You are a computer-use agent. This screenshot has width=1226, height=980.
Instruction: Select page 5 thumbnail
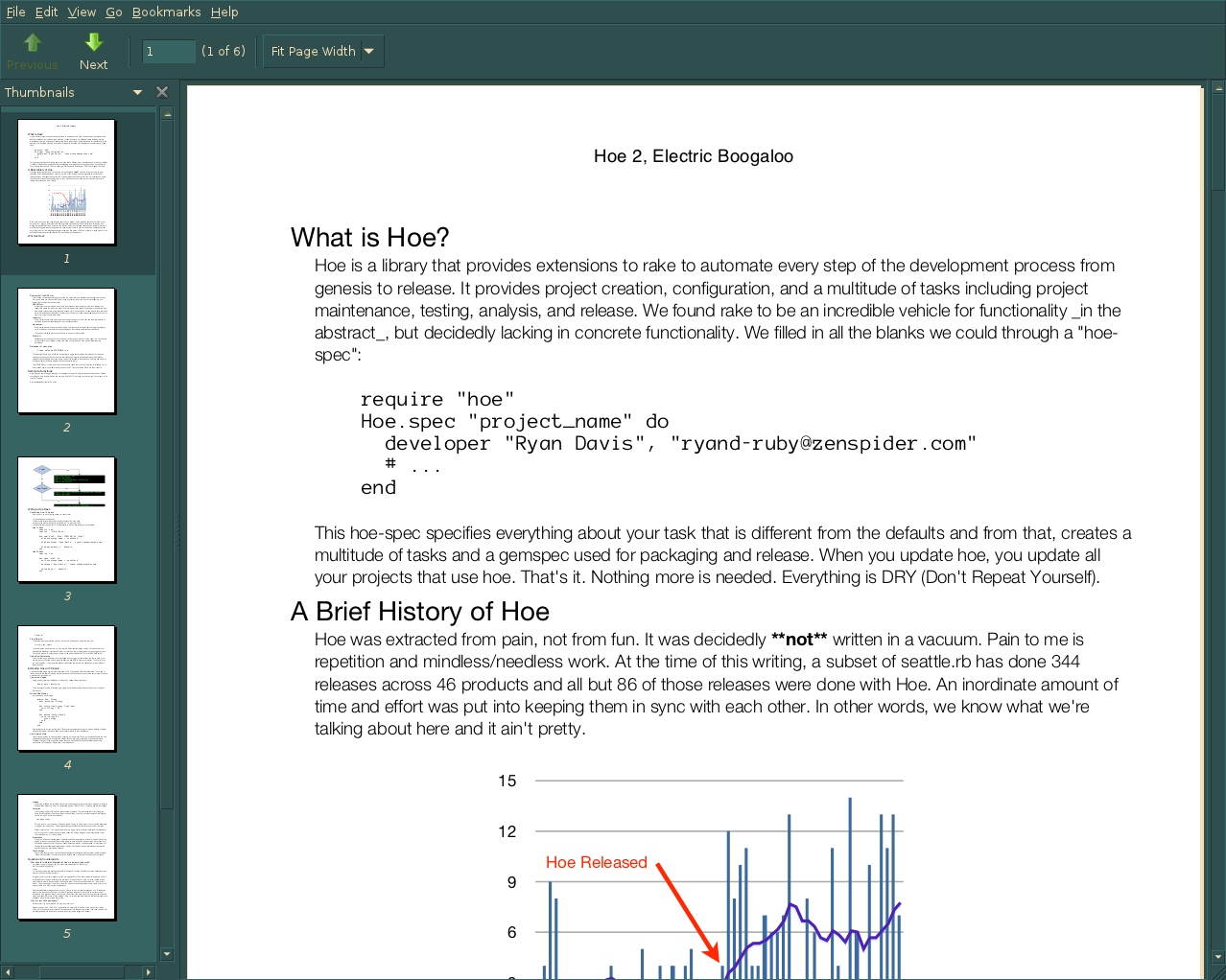pos(66,857)
